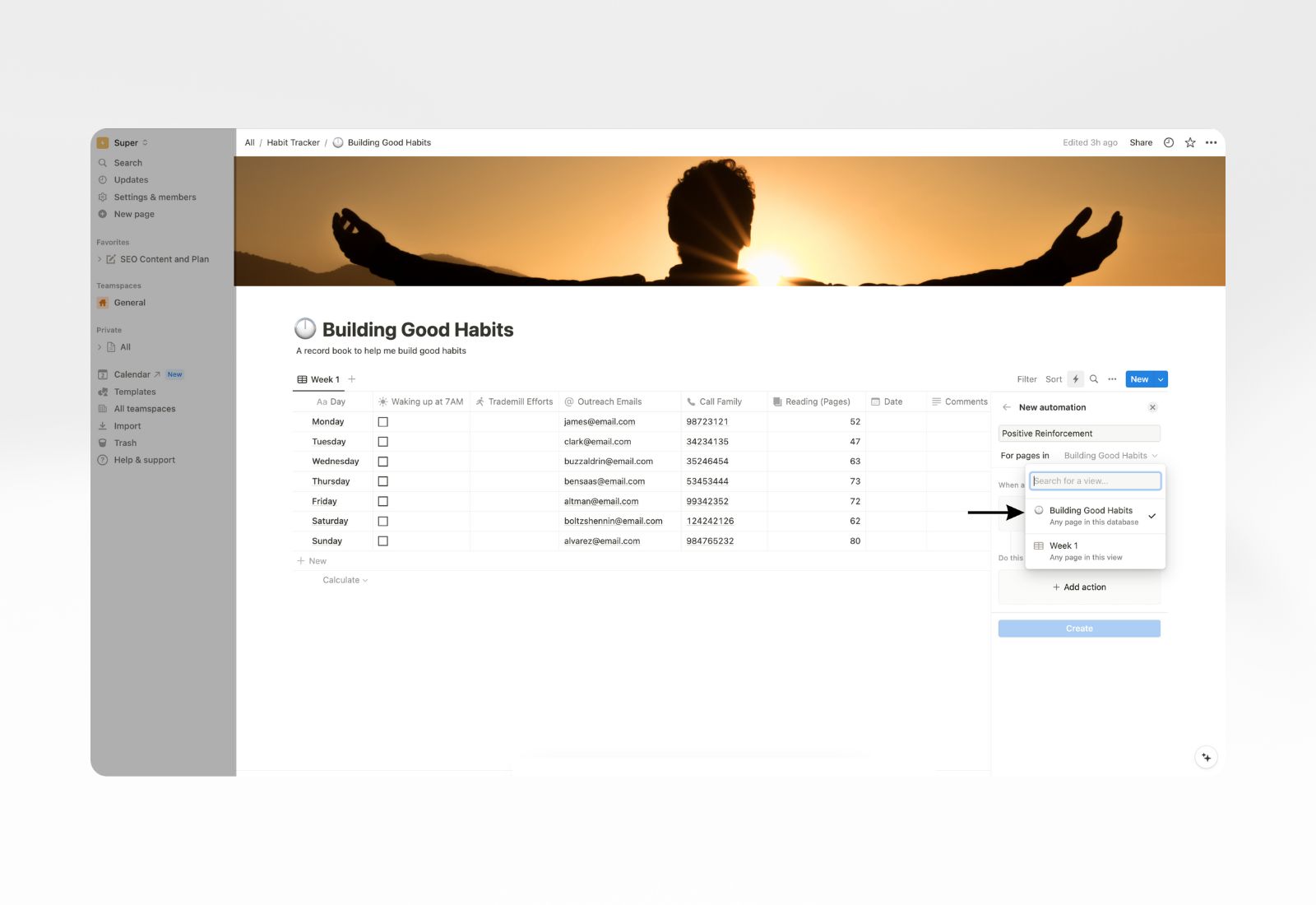Close the New automation panel

[x=1152, y=407]
